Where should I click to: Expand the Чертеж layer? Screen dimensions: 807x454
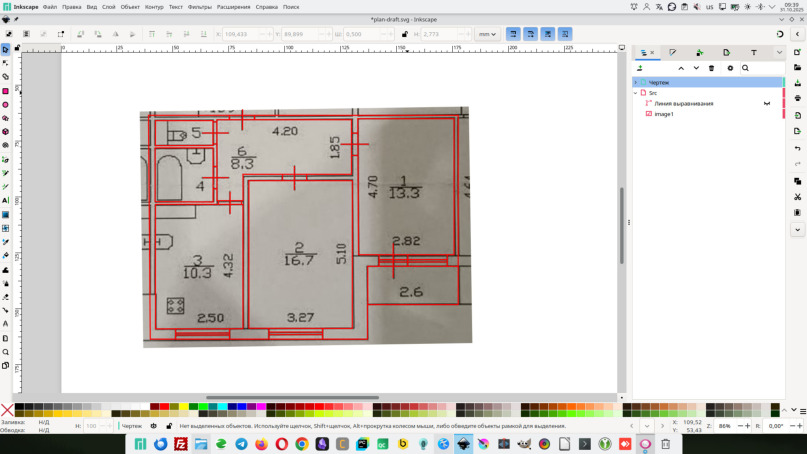coord(636,83)
